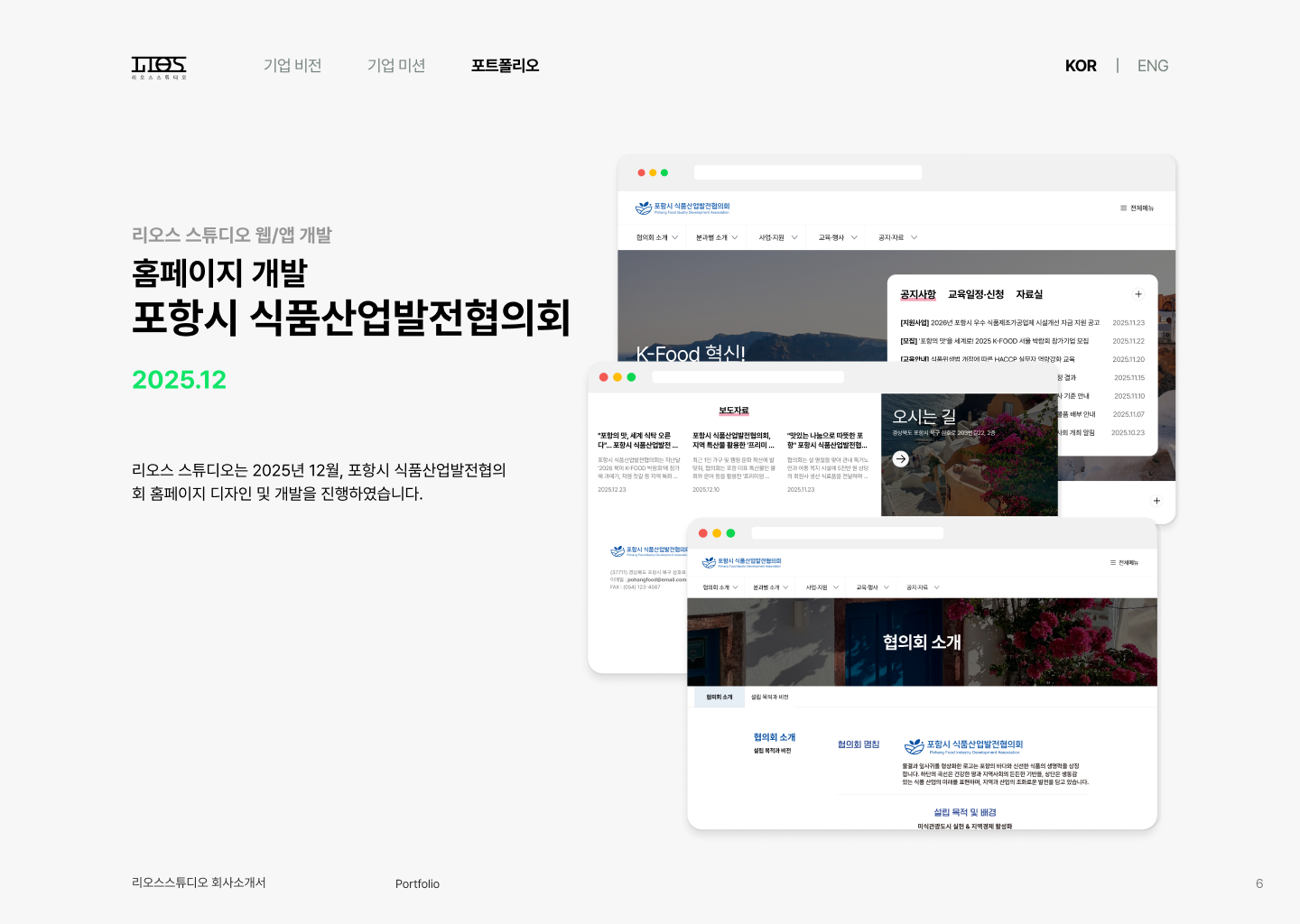Click the LIOS studio logo
This screenshot has width=1300, height=924.
click(159, 68)
